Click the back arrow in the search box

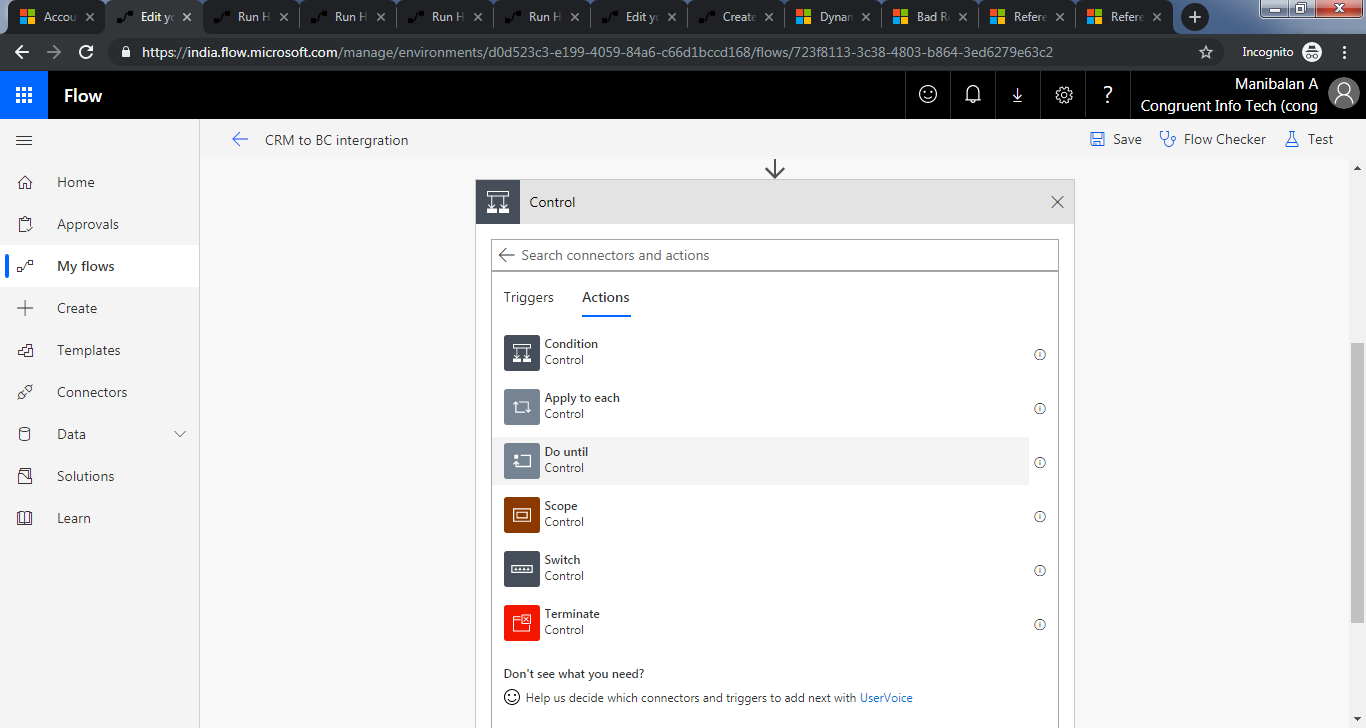click(506, 255)
